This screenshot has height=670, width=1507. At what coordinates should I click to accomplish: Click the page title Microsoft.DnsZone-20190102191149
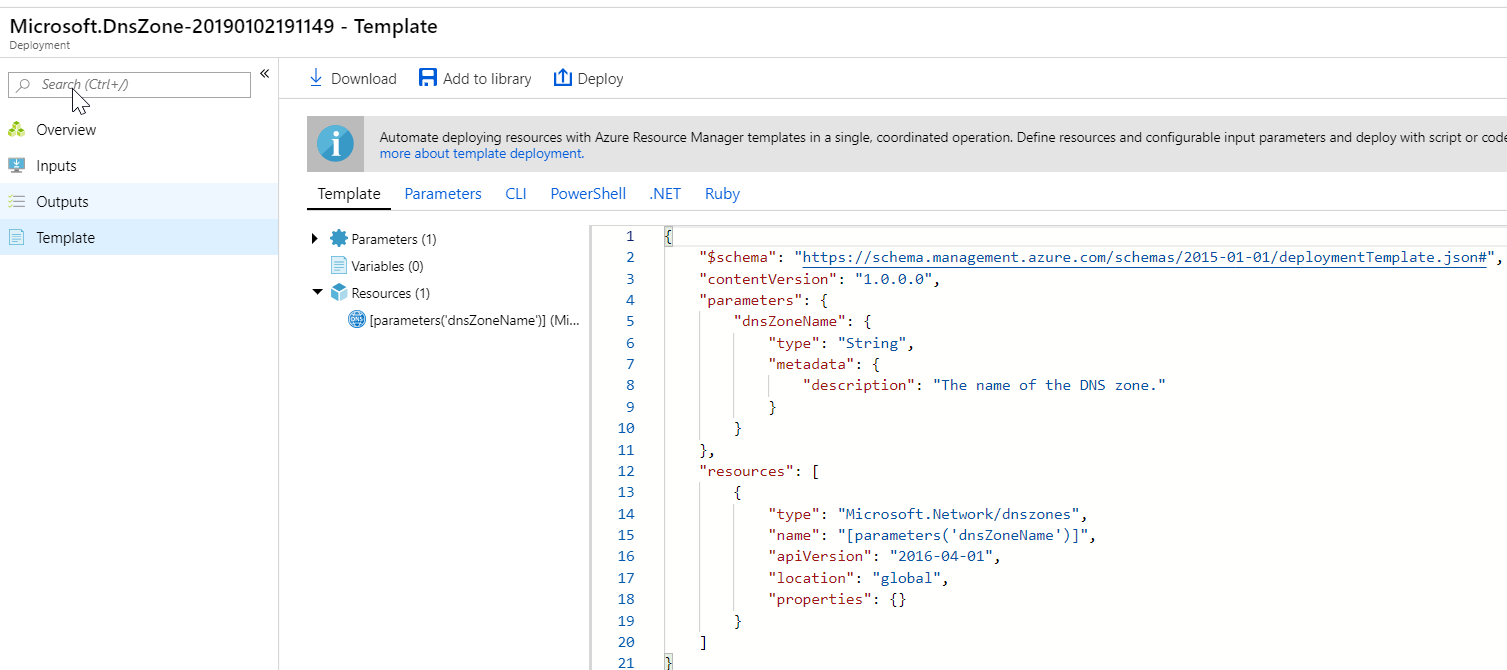coord(172,27)
